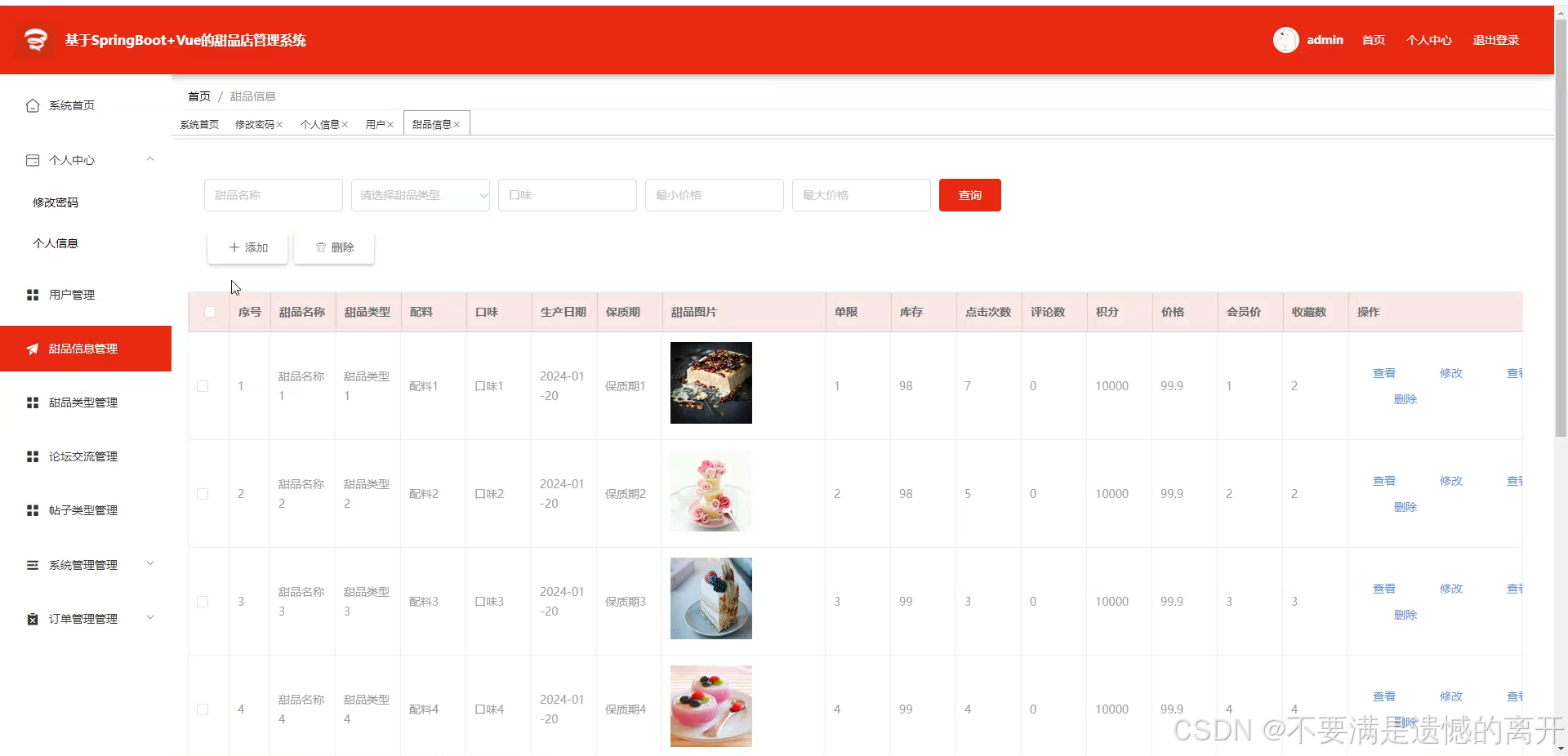Click the cake image thumbnail in row one
1568x756 pixels.
pyautogui.click(x=710, y=382)
